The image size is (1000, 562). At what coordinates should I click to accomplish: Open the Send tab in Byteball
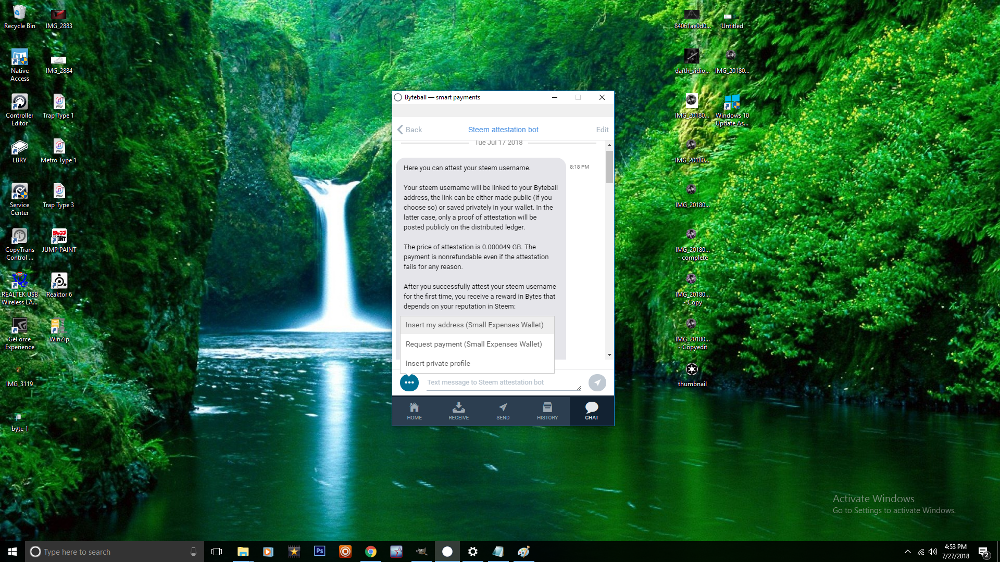tap(503, 411)
